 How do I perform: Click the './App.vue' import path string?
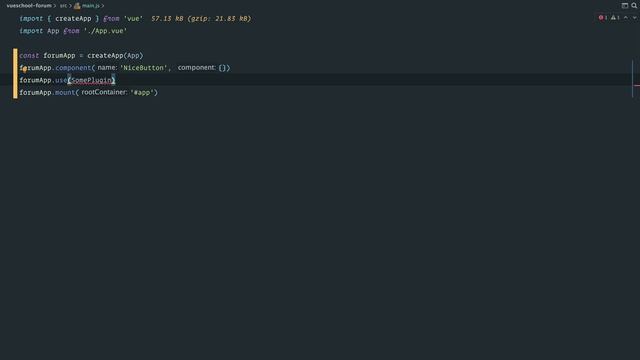pos(105,31)
